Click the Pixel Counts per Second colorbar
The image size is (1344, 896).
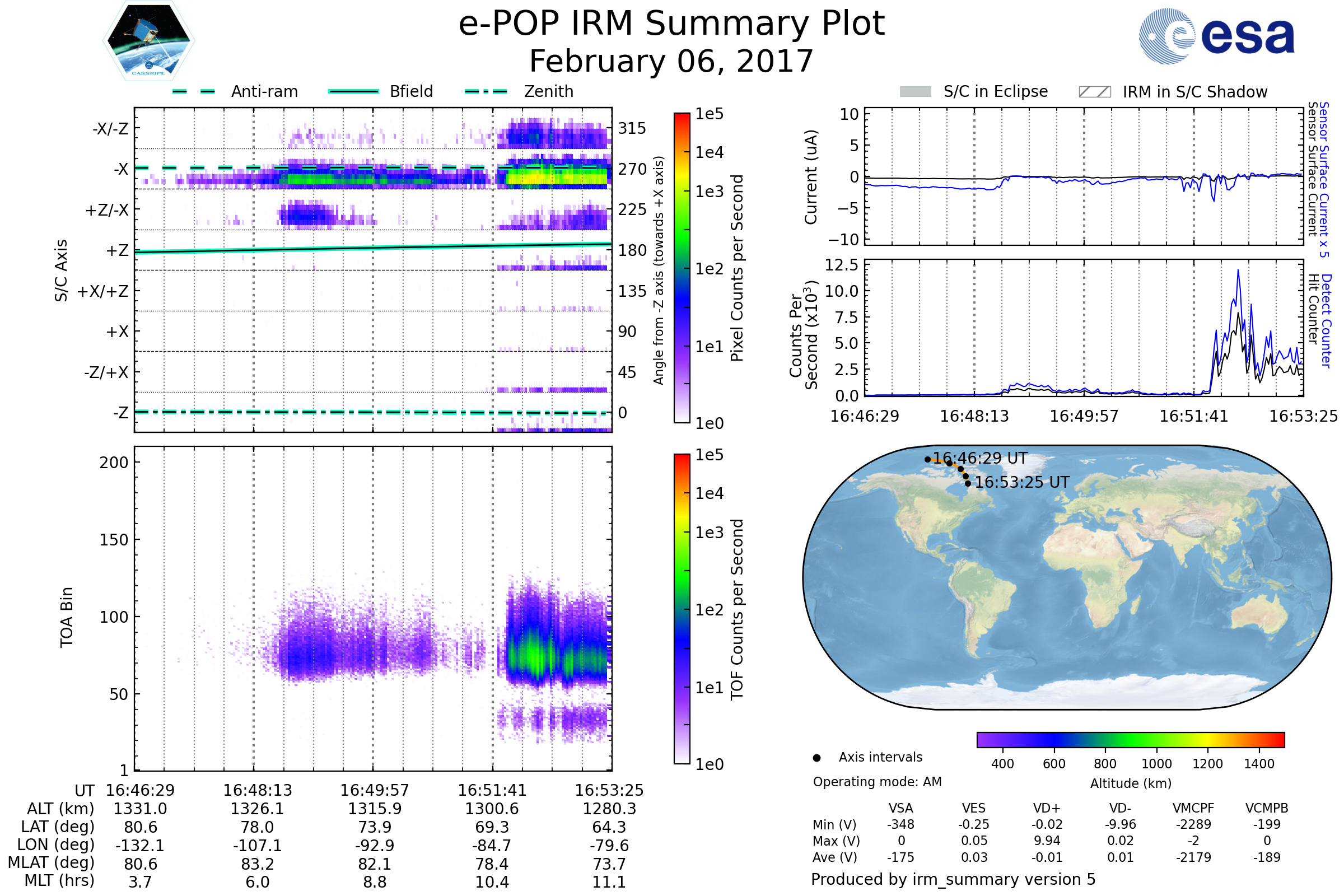coord(682,268)
